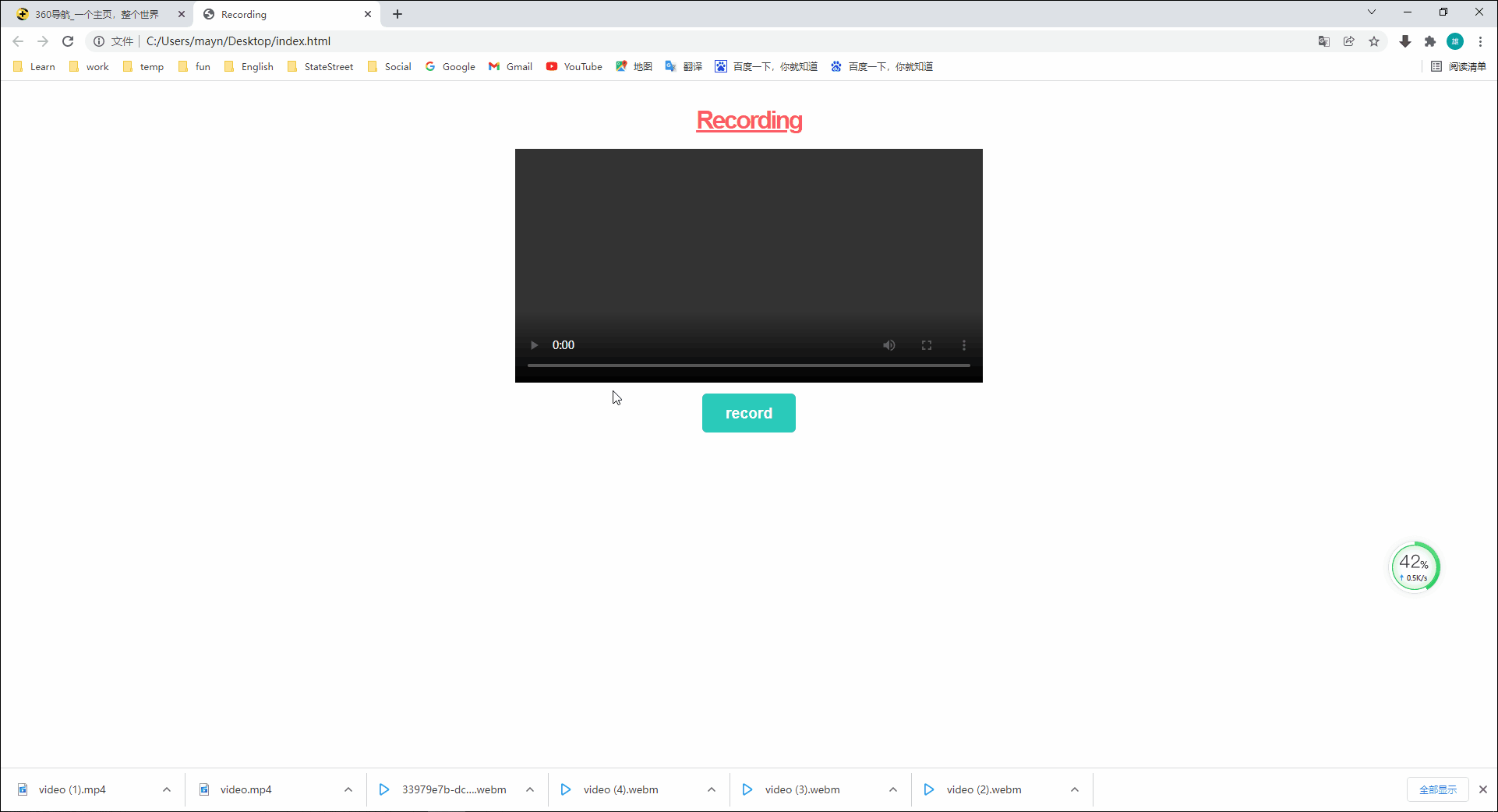Expand options for video (1).mp4 download
This screenshot has width=1498, height=812.
point(167,789)
